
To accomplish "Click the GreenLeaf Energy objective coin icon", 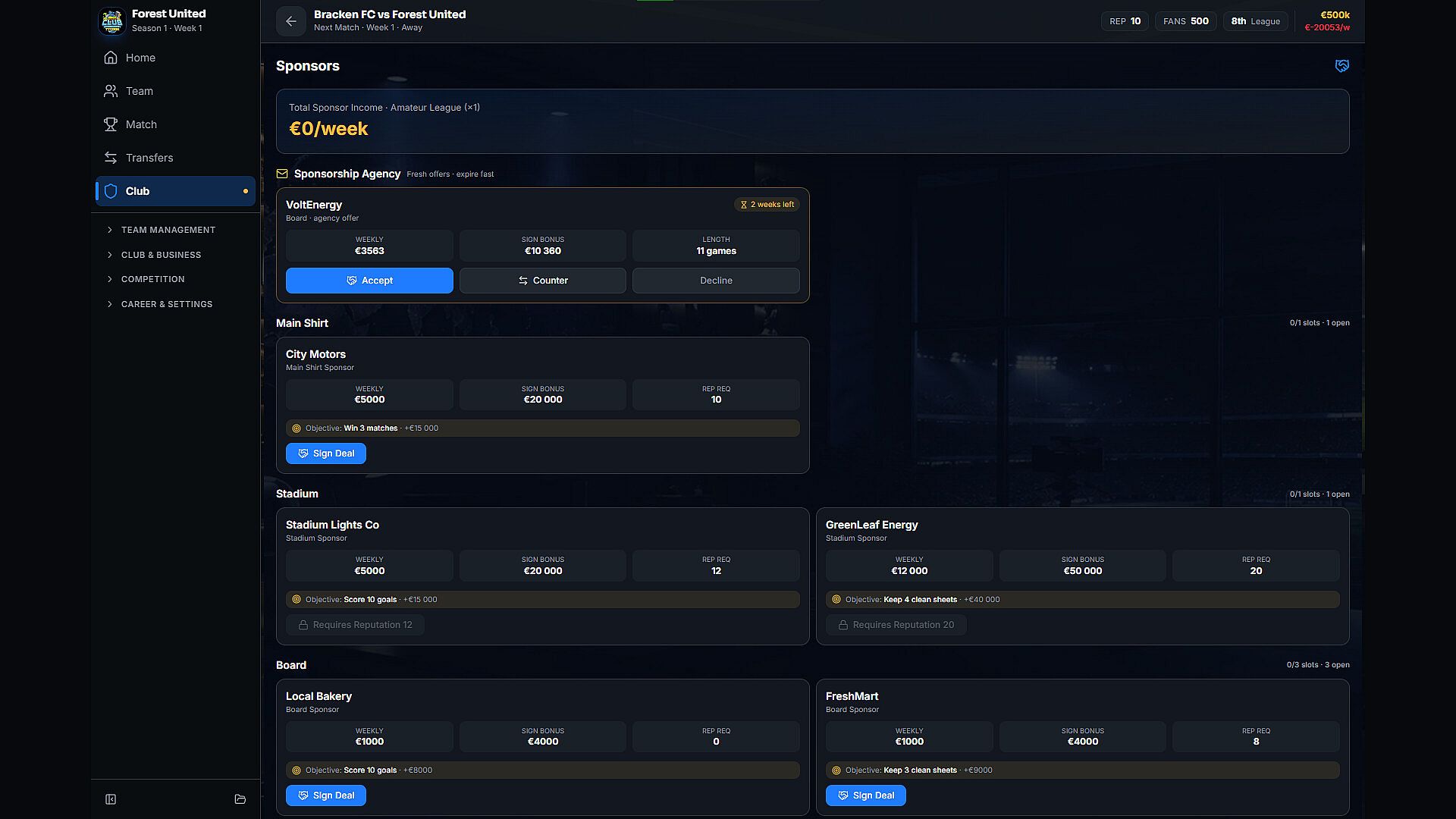I will point(836,600).
